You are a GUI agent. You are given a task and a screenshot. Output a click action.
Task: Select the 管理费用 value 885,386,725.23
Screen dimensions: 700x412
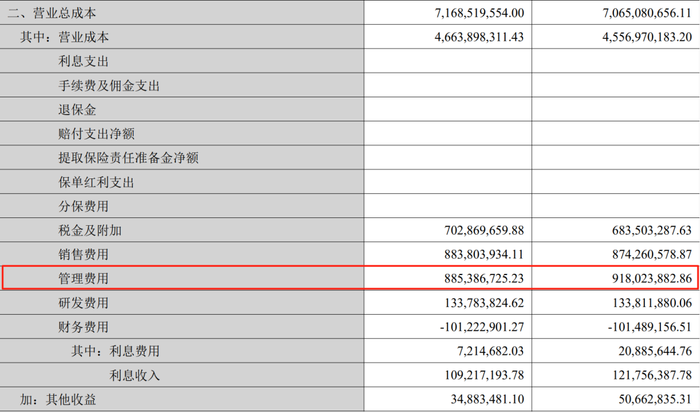click(484, 279)
